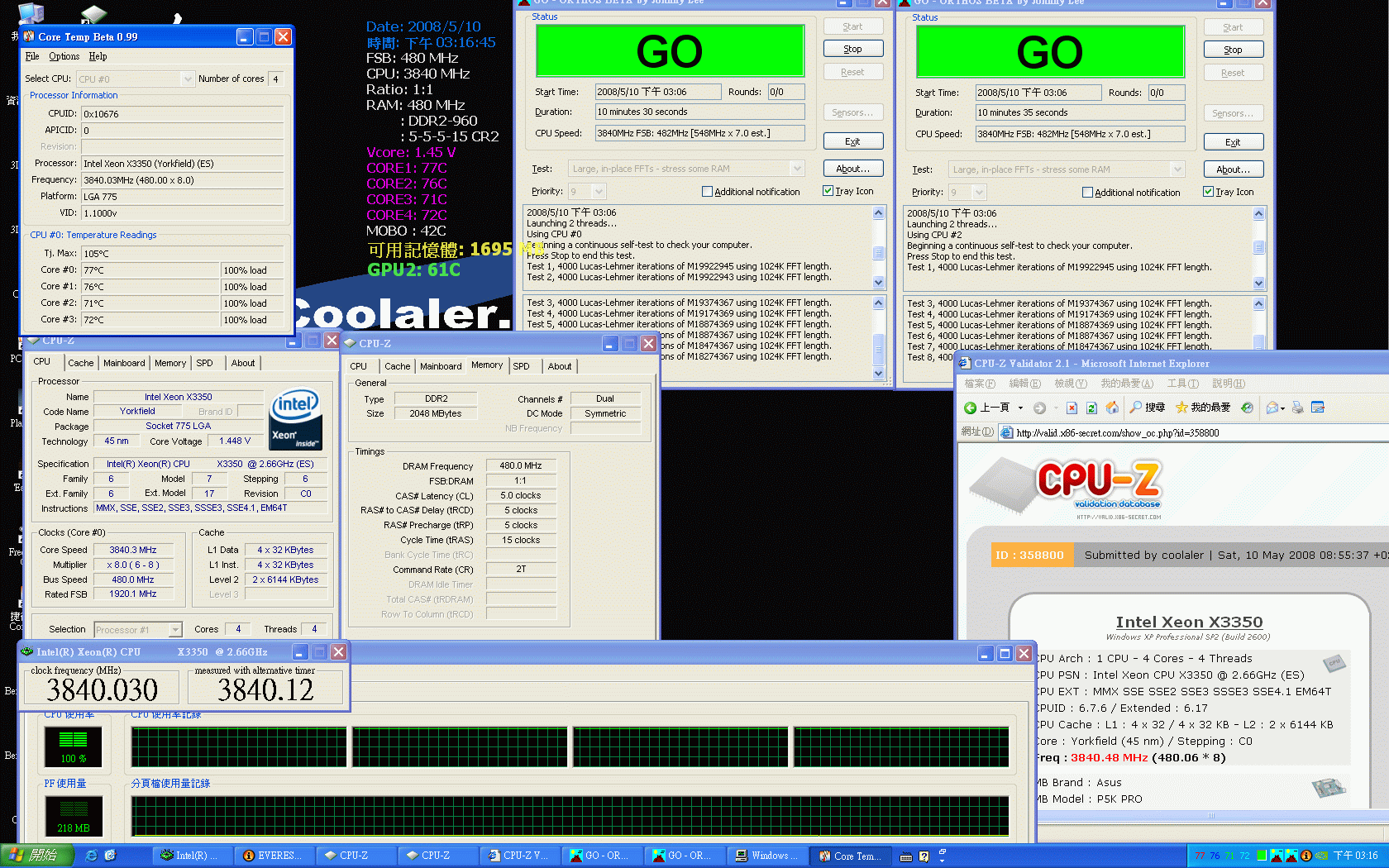Open File menu in Core Temp
1389x868 pixels.
click(x=32, y=56)
